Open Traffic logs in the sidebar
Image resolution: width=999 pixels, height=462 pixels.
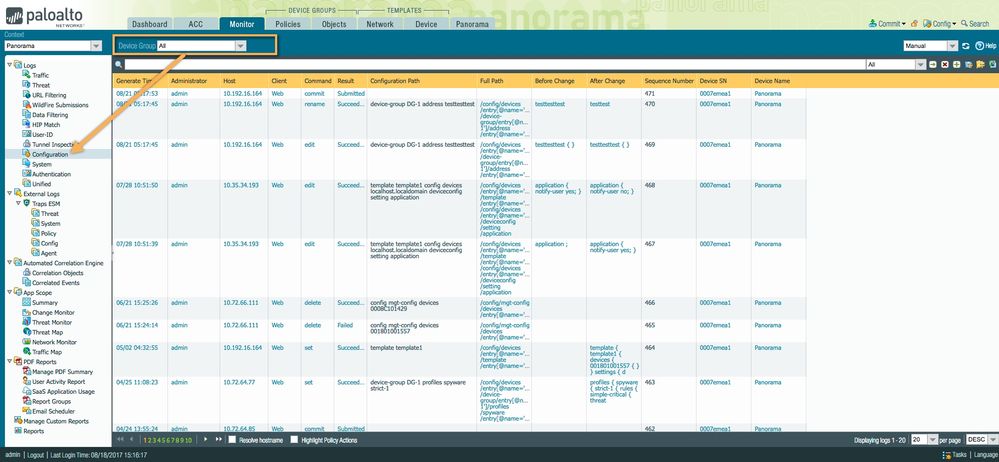pos(40,75)
